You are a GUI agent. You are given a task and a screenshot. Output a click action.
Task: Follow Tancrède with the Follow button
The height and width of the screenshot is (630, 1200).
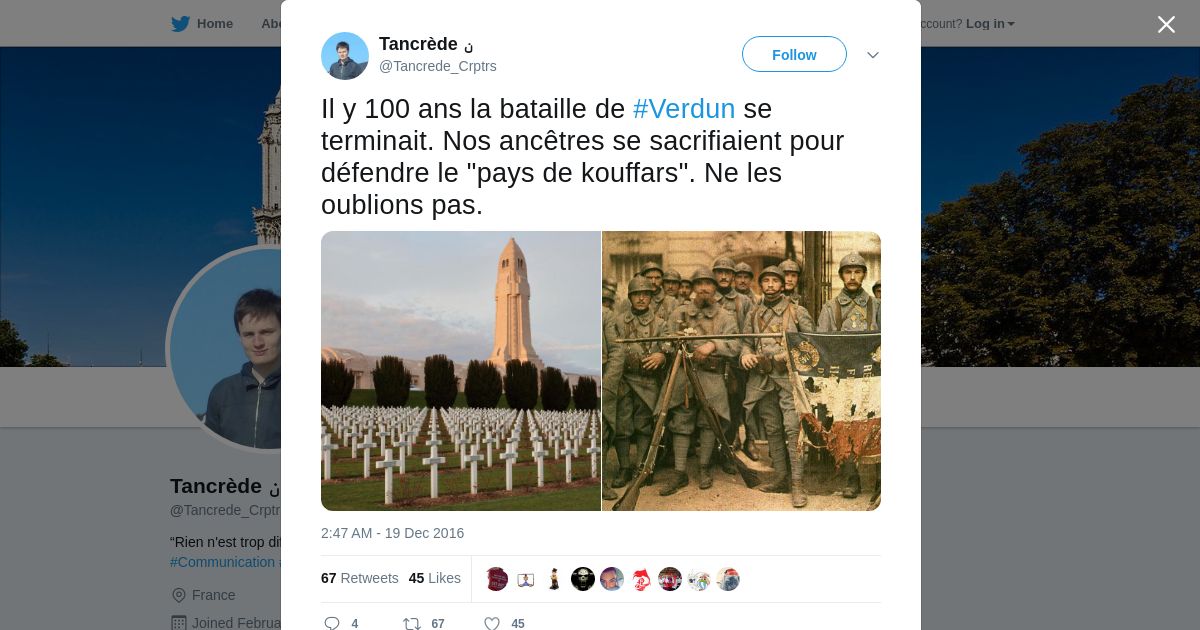pos(794,55)
